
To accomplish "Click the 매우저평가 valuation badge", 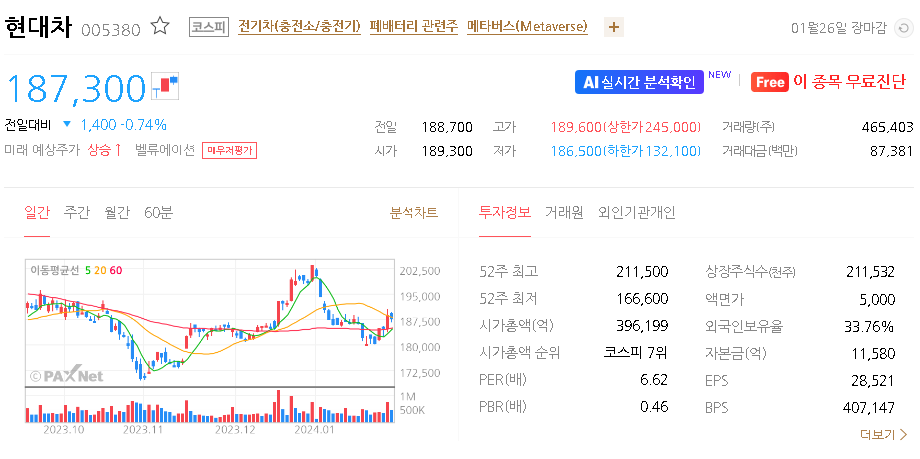I will pyautogui.click(x=229, y=151).
